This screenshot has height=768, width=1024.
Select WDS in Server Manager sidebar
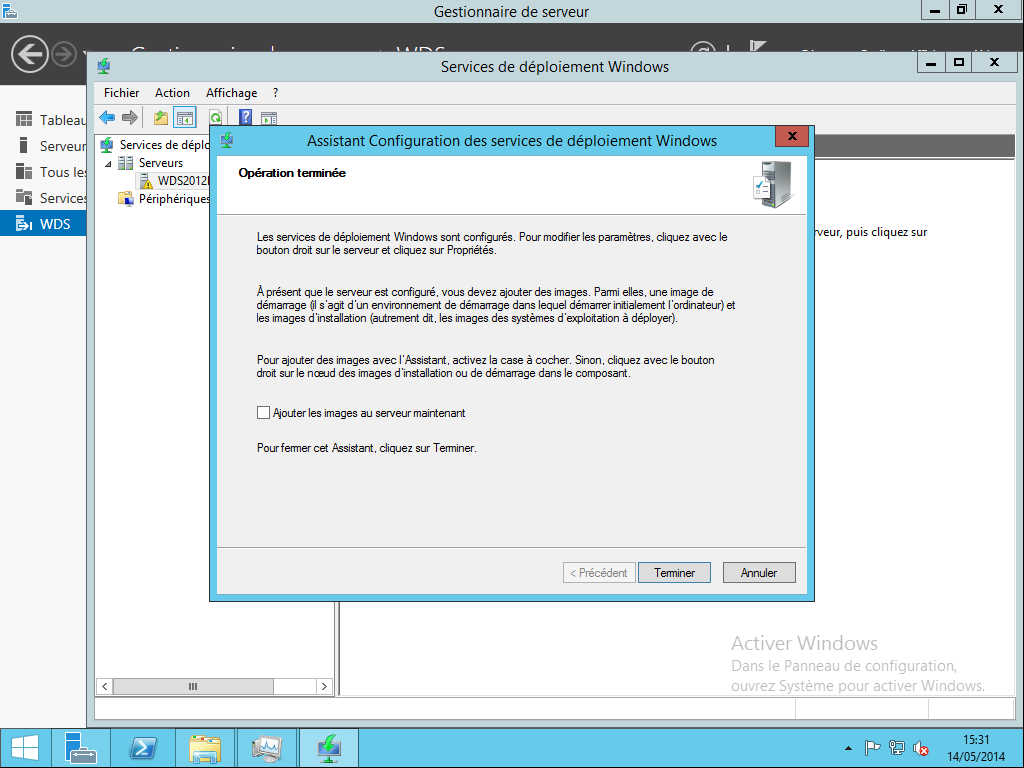[x=43, y=224]
